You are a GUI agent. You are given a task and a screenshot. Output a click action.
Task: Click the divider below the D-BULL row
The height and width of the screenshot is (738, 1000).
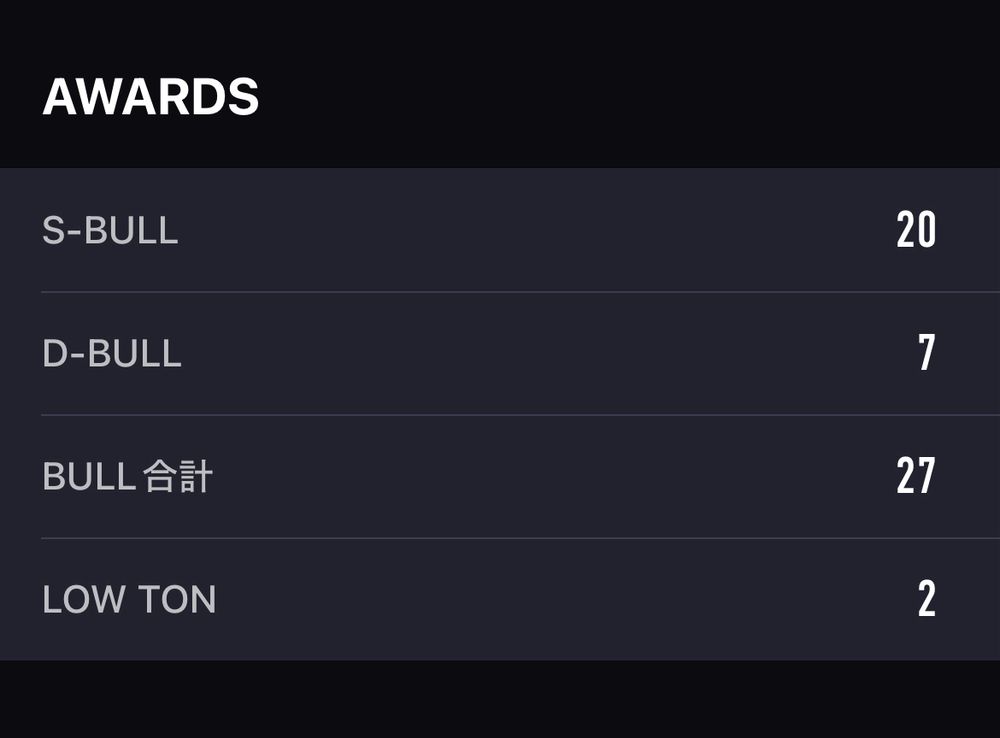pos(520,415)
